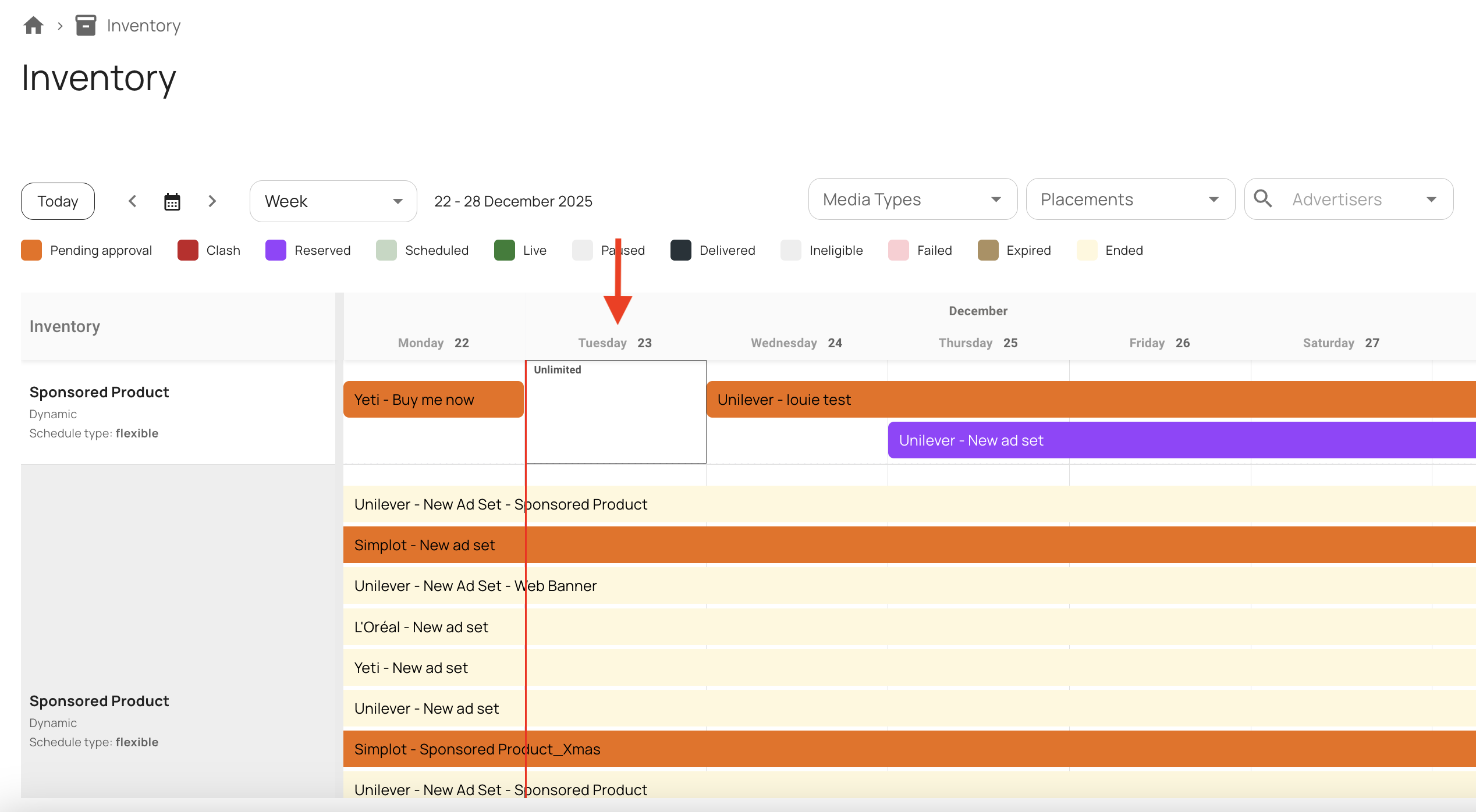Expand the Placements dropdown

coord(1130,200)
